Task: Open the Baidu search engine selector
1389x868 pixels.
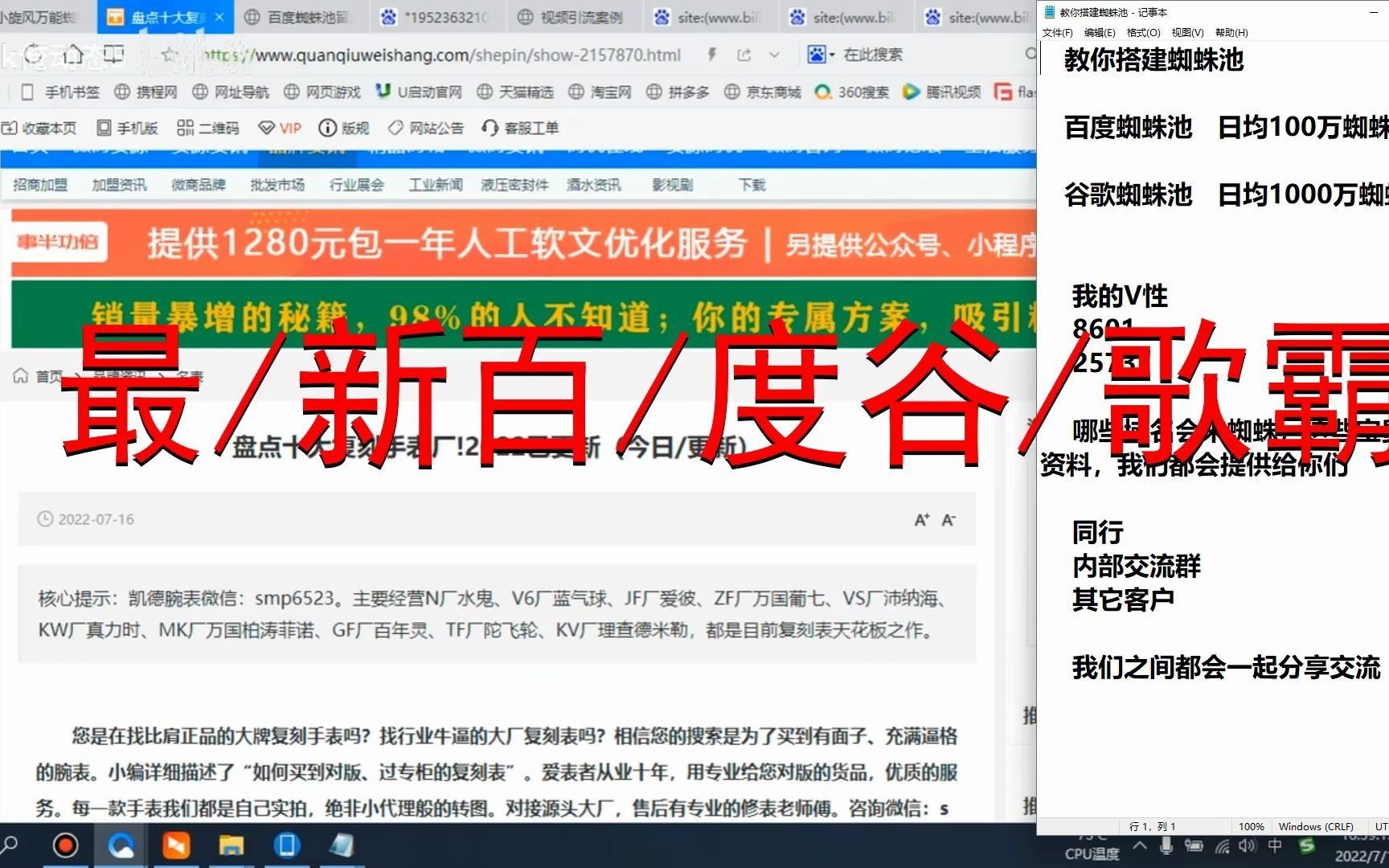Action: click(821, 55)
